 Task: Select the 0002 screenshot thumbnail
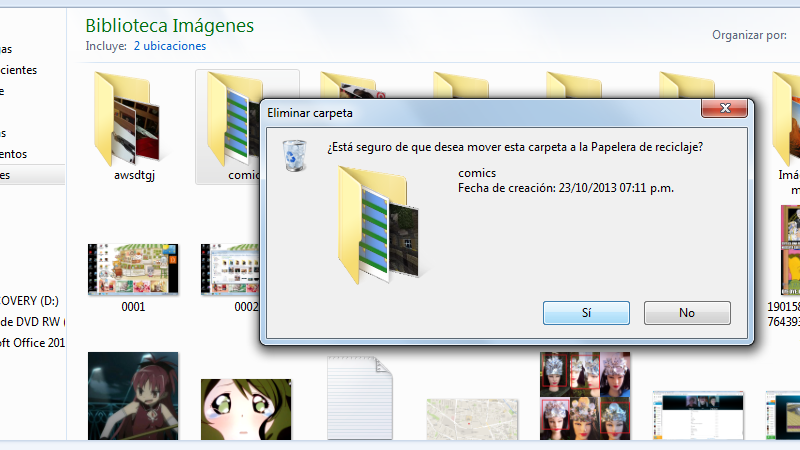click(230, 269)
